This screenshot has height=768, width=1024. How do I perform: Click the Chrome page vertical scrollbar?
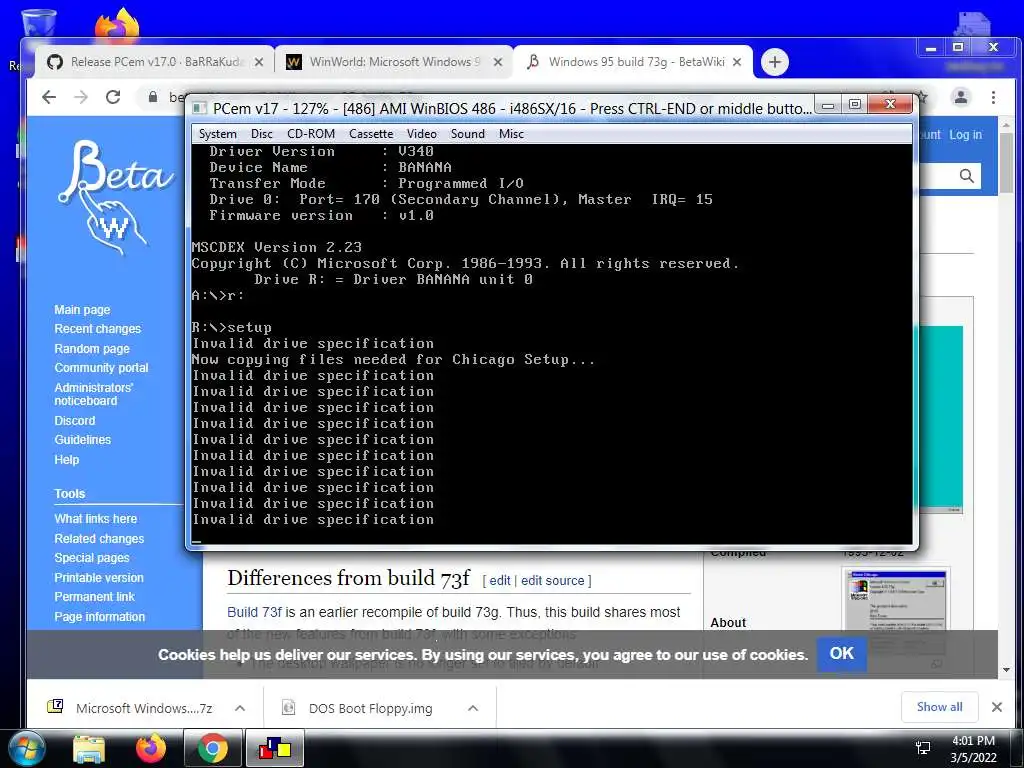[x=1006, y=163]
